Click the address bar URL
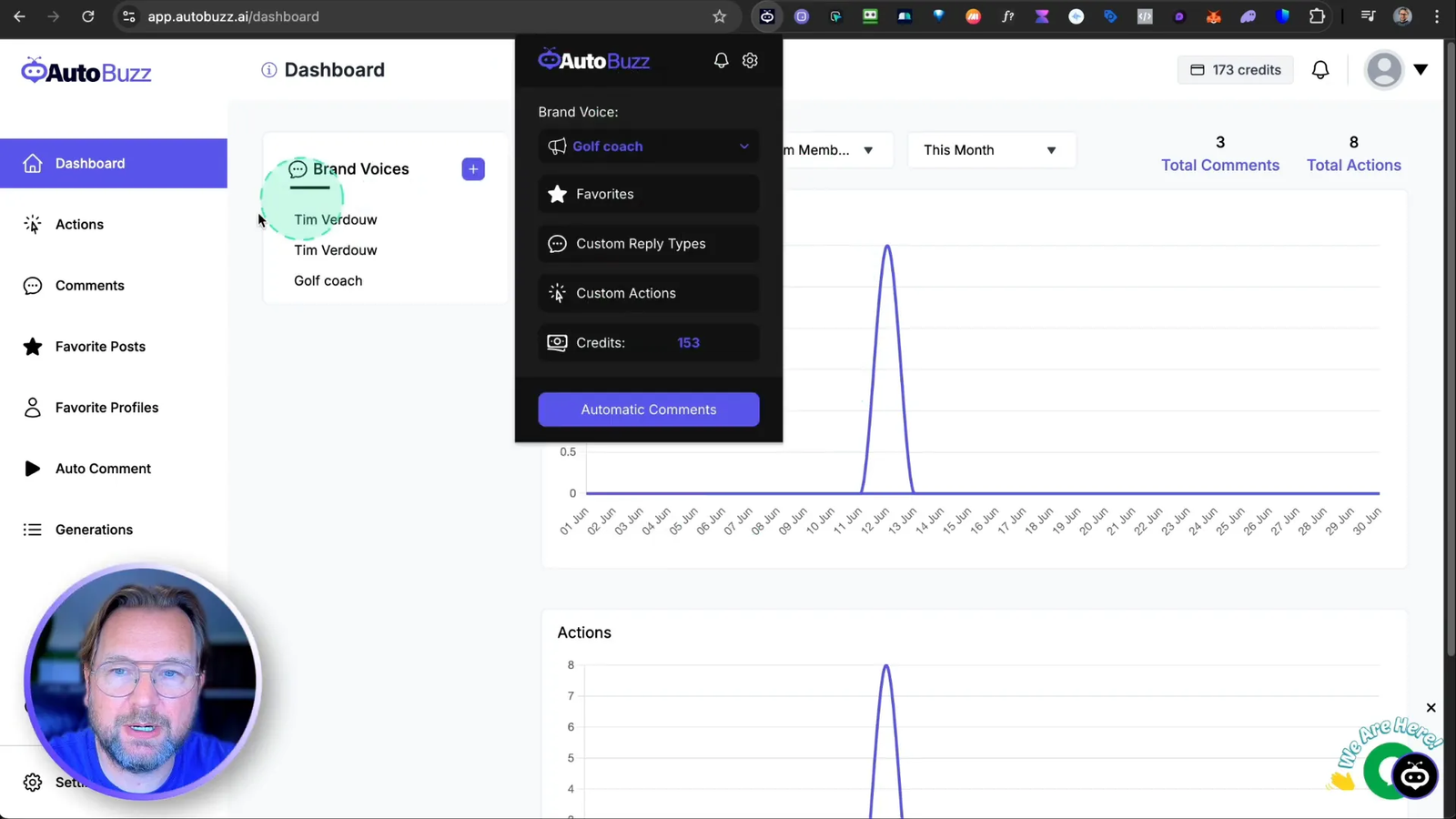 point(233,16)
